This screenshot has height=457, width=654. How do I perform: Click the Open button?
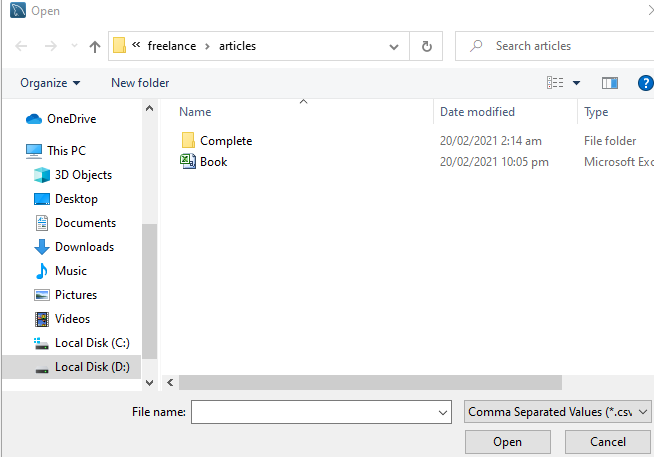(x=507, y=442)
